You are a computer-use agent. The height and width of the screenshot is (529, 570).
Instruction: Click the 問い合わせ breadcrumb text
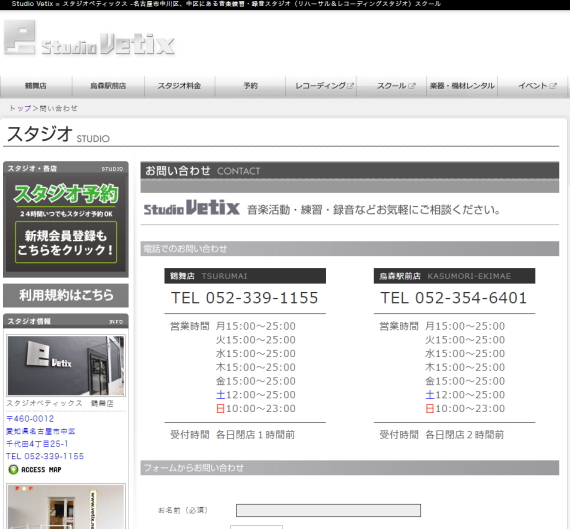coord(58,108)
